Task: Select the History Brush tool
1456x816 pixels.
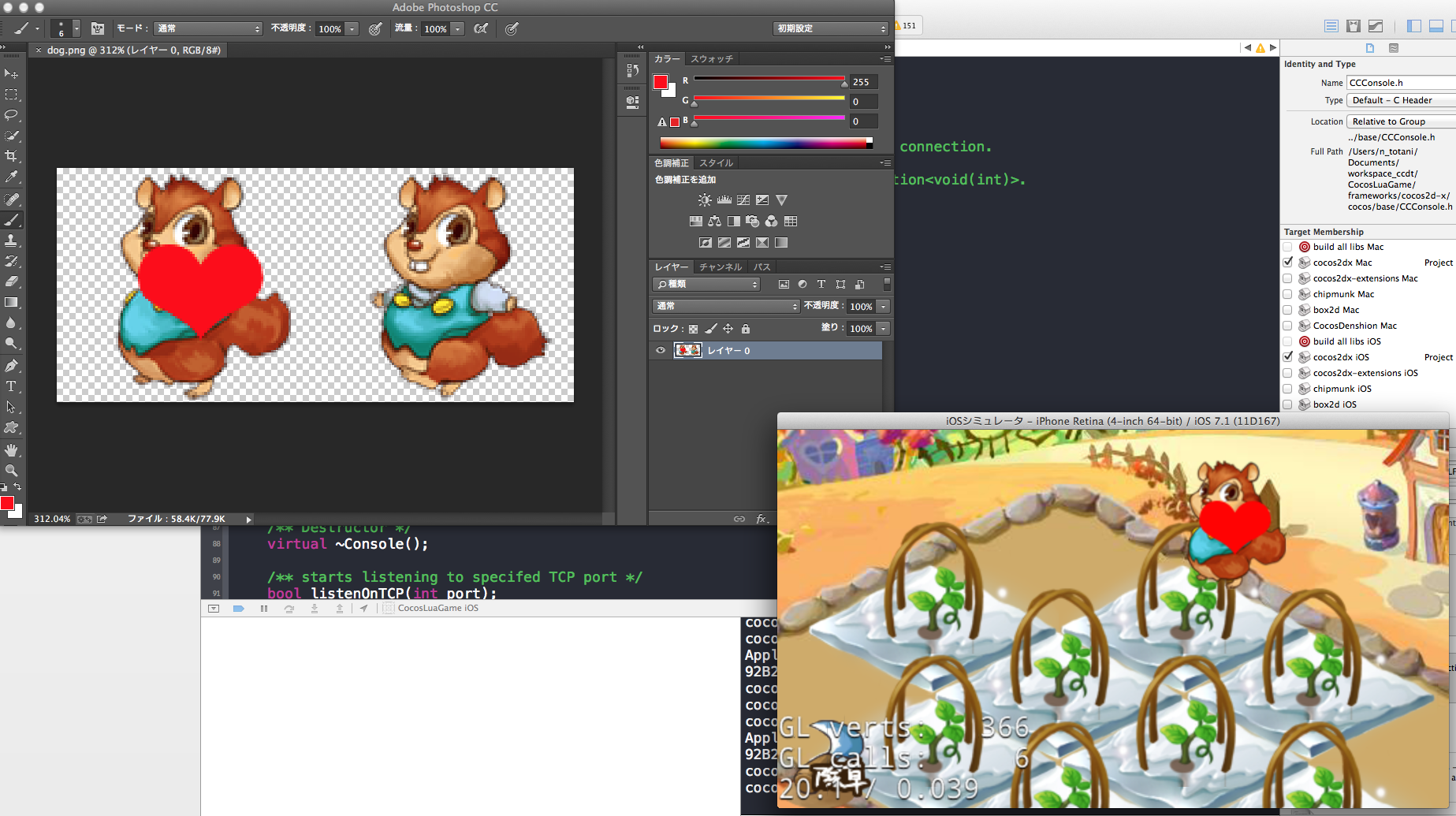Action: (11, 261)
